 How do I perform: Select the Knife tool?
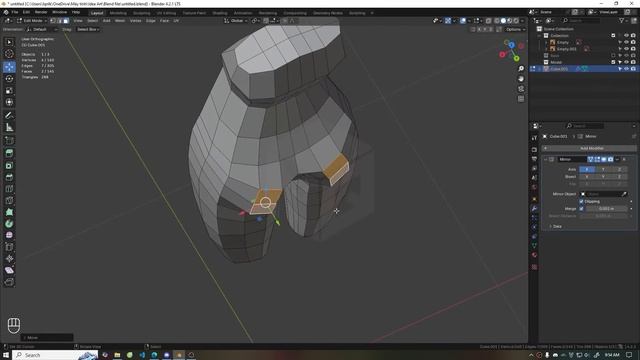pyautogui.click(x=9, y=200)
